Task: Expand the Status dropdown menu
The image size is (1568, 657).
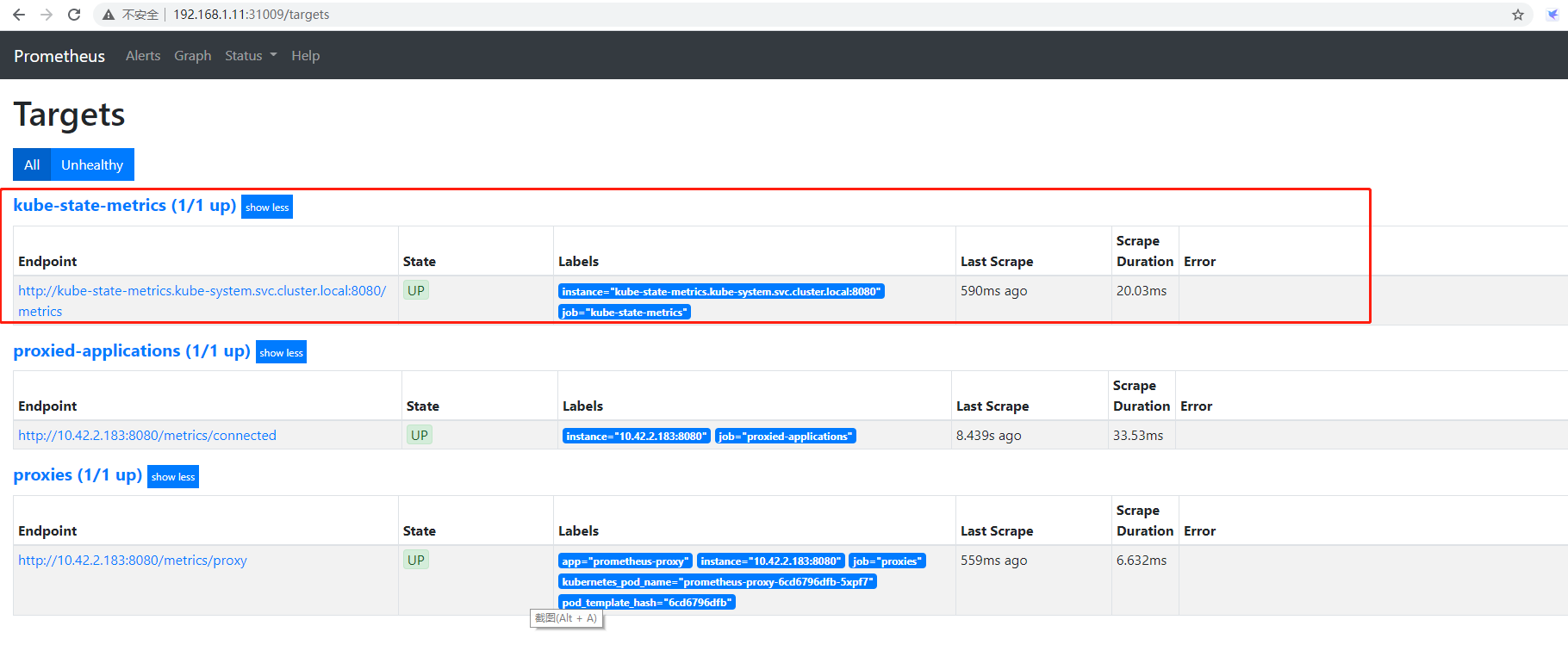Action: point(251,56)
